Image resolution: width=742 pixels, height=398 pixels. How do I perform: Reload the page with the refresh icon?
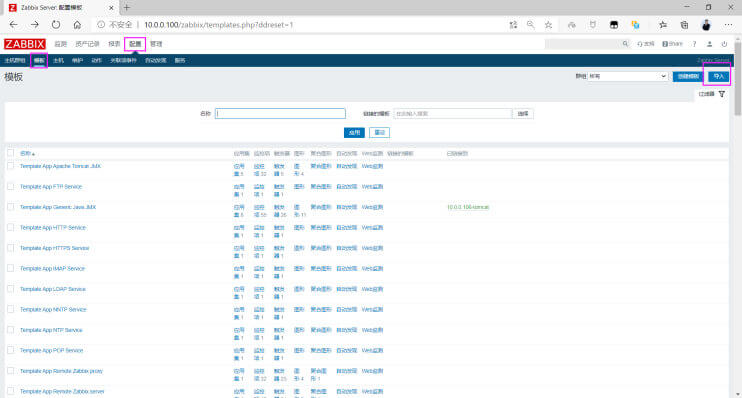tap(56, 25)
